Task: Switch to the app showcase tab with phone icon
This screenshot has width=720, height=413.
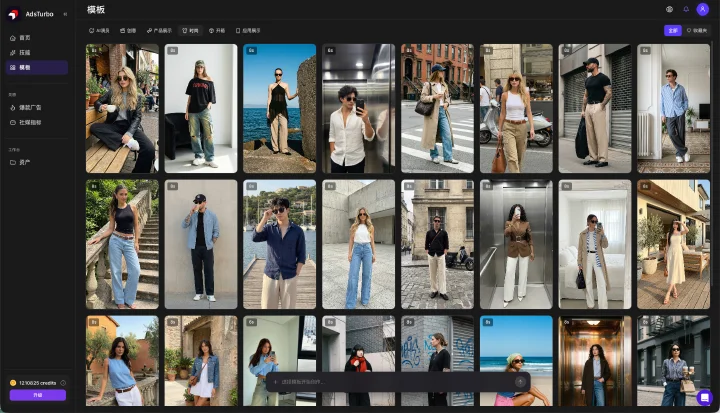Action: tap(248, 31)
